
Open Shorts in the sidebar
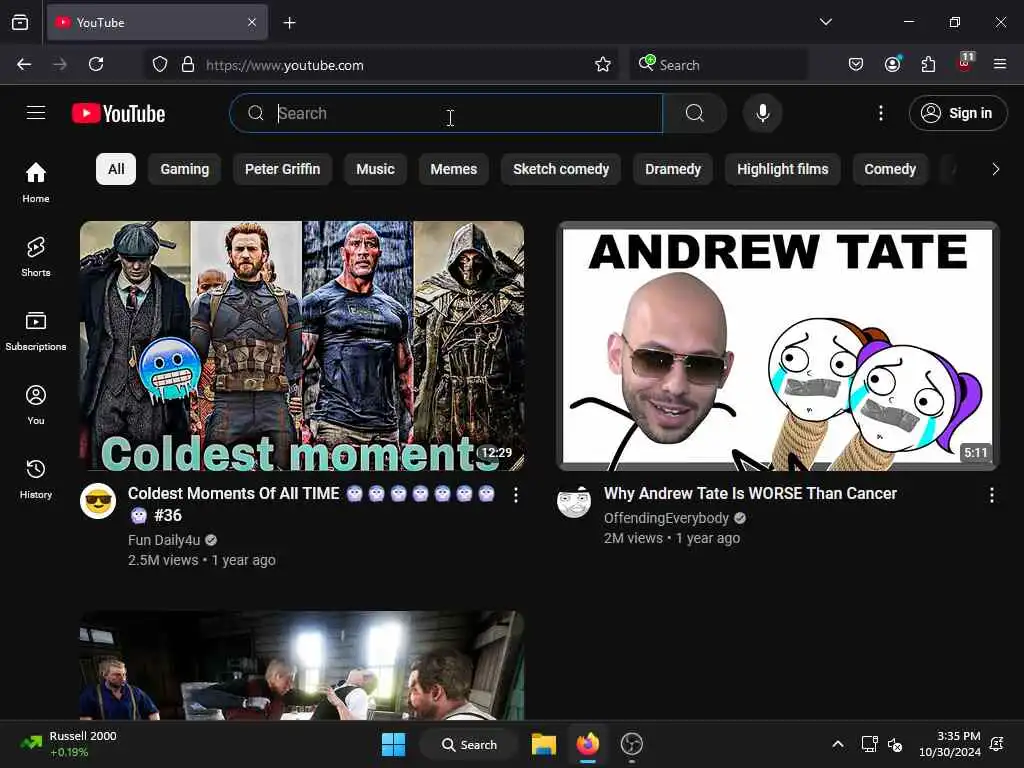pos(36,257)
